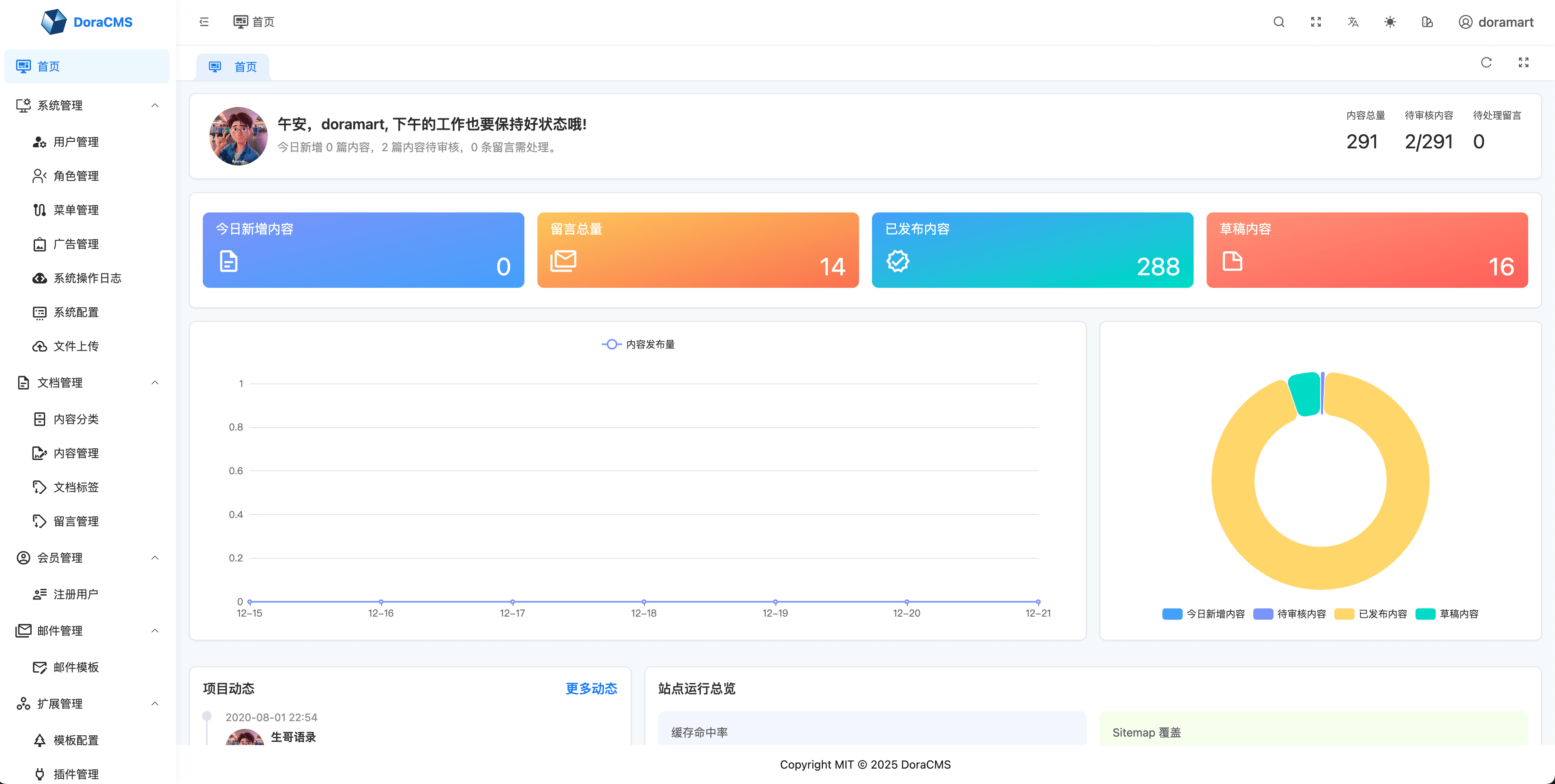Click the 更多动态 link
Image resolution: width=1555 pixels, height=784 pixels.
click(591, 689)
